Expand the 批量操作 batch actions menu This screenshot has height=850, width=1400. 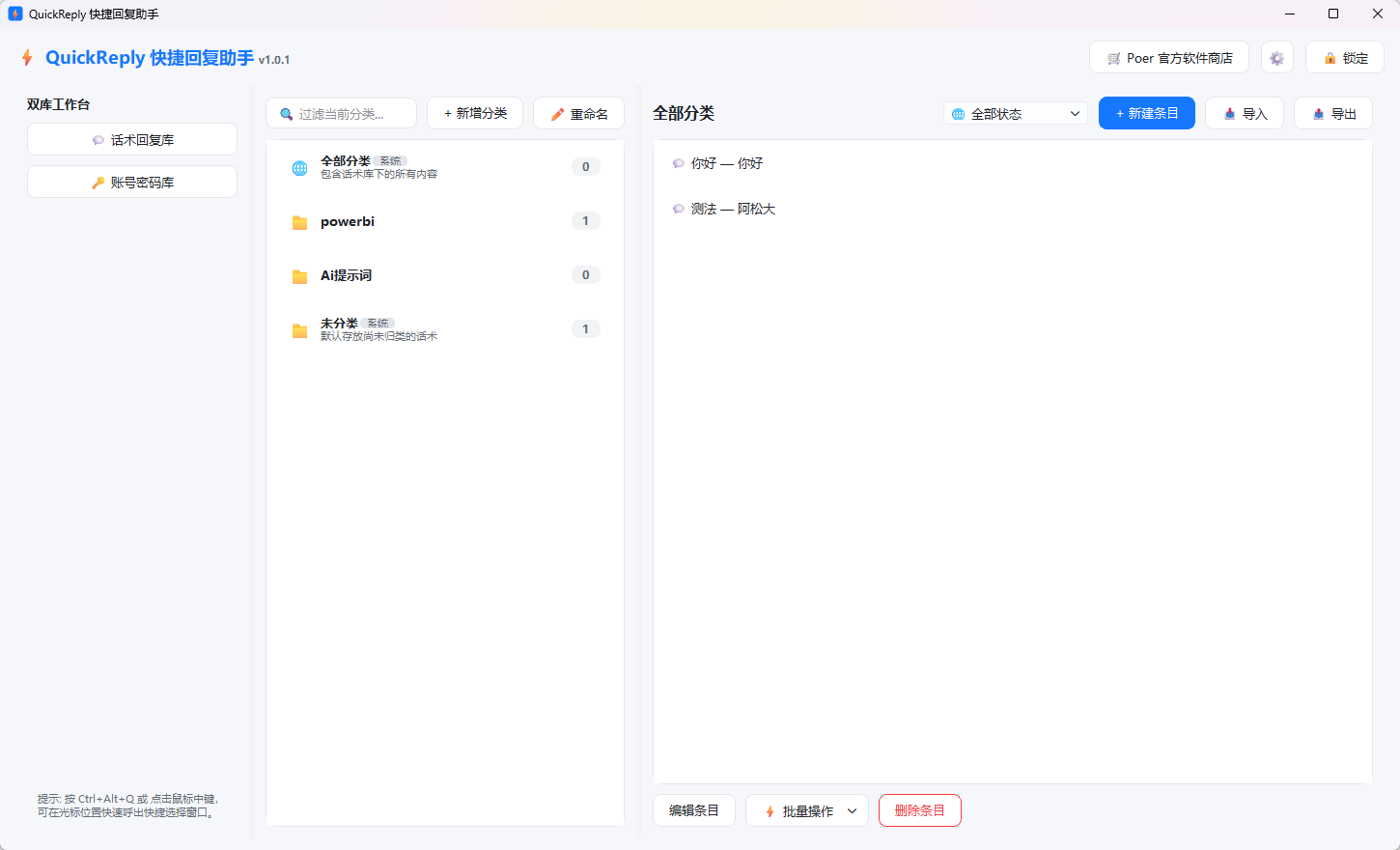tap(807, 810)
